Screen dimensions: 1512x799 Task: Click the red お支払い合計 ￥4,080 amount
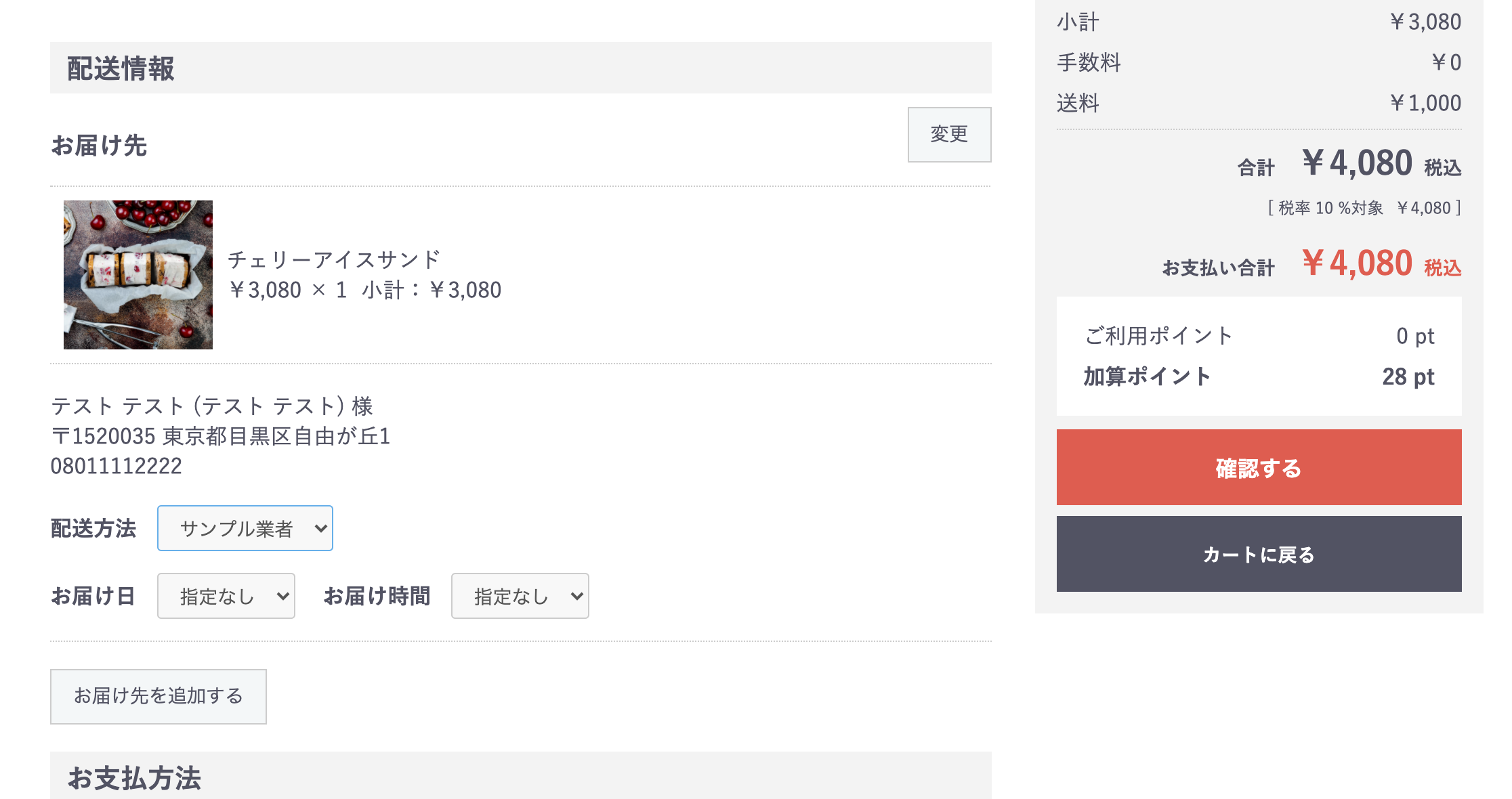point(1358,263)
